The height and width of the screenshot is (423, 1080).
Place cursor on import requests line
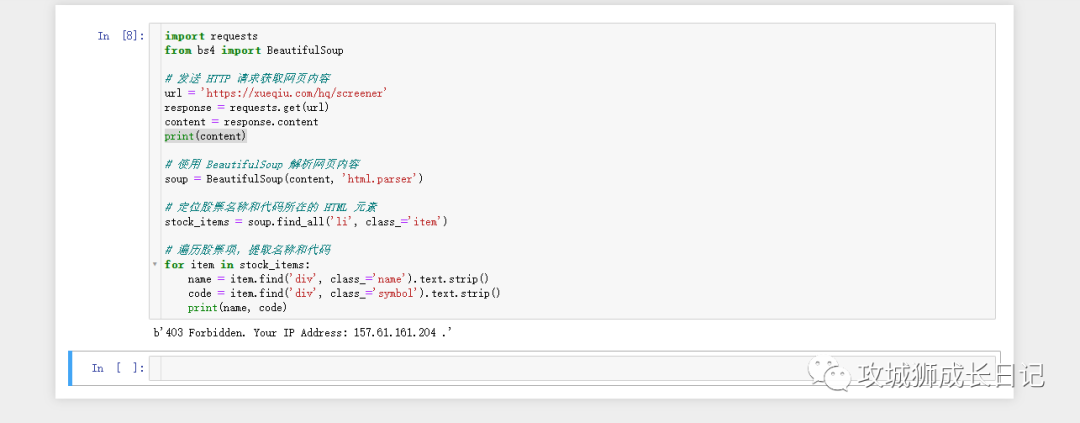click(x=211, y=36)
